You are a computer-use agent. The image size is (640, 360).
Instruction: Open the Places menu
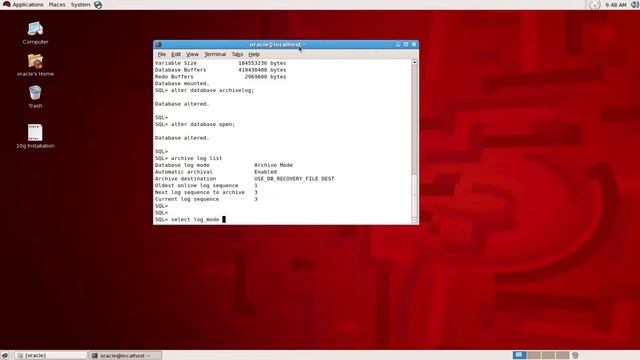pyautogui.click(x=57, y=5)
